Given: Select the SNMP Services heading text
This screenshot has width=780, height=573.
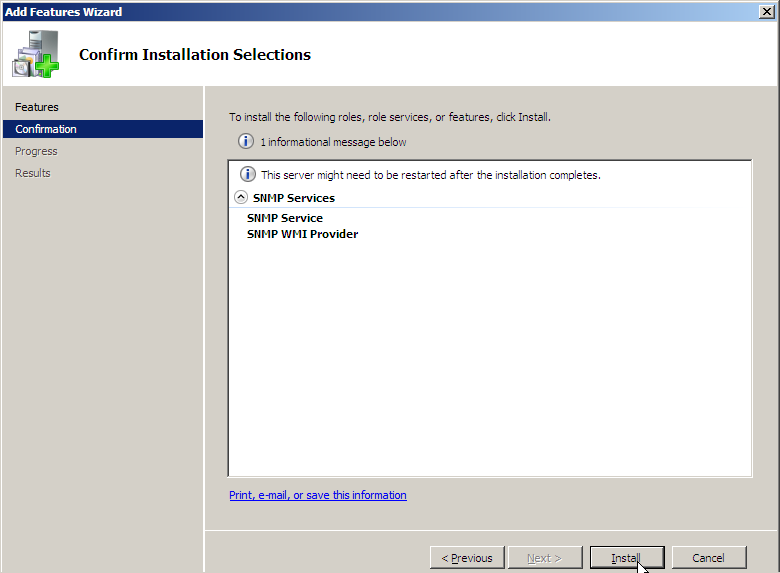Looking at the screenshot, I should click(x=293, y=198).
